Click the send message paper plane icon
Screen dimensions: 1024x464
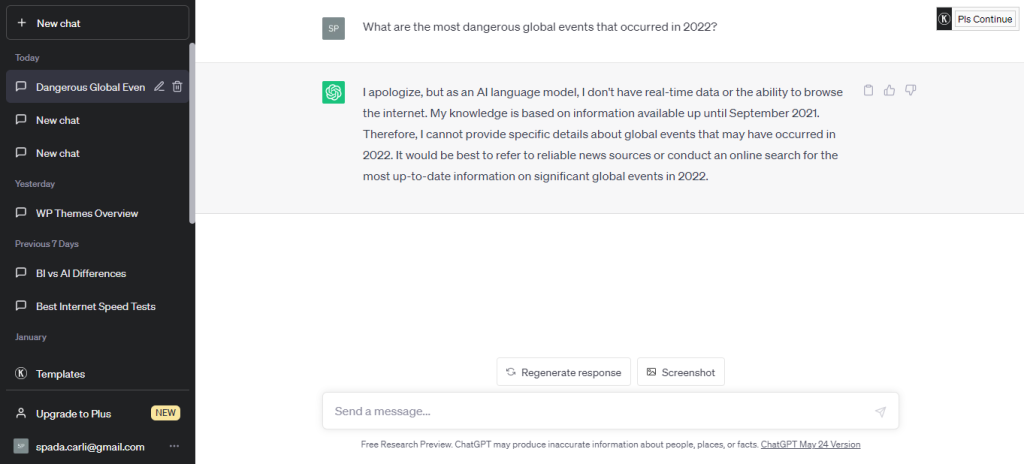pos(880,412)
